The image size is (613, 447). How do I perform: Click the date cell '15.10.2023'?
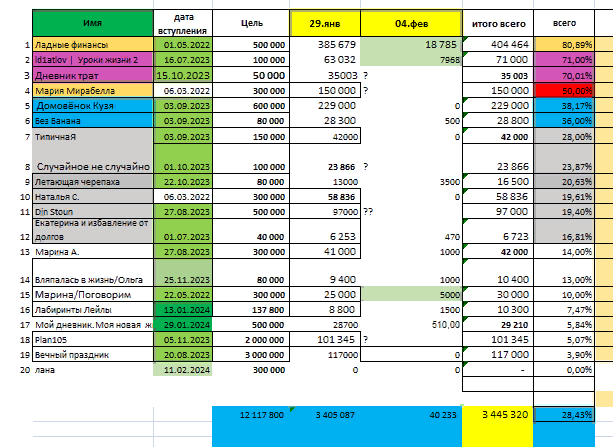pyautogui.click(x=183, y=75)
